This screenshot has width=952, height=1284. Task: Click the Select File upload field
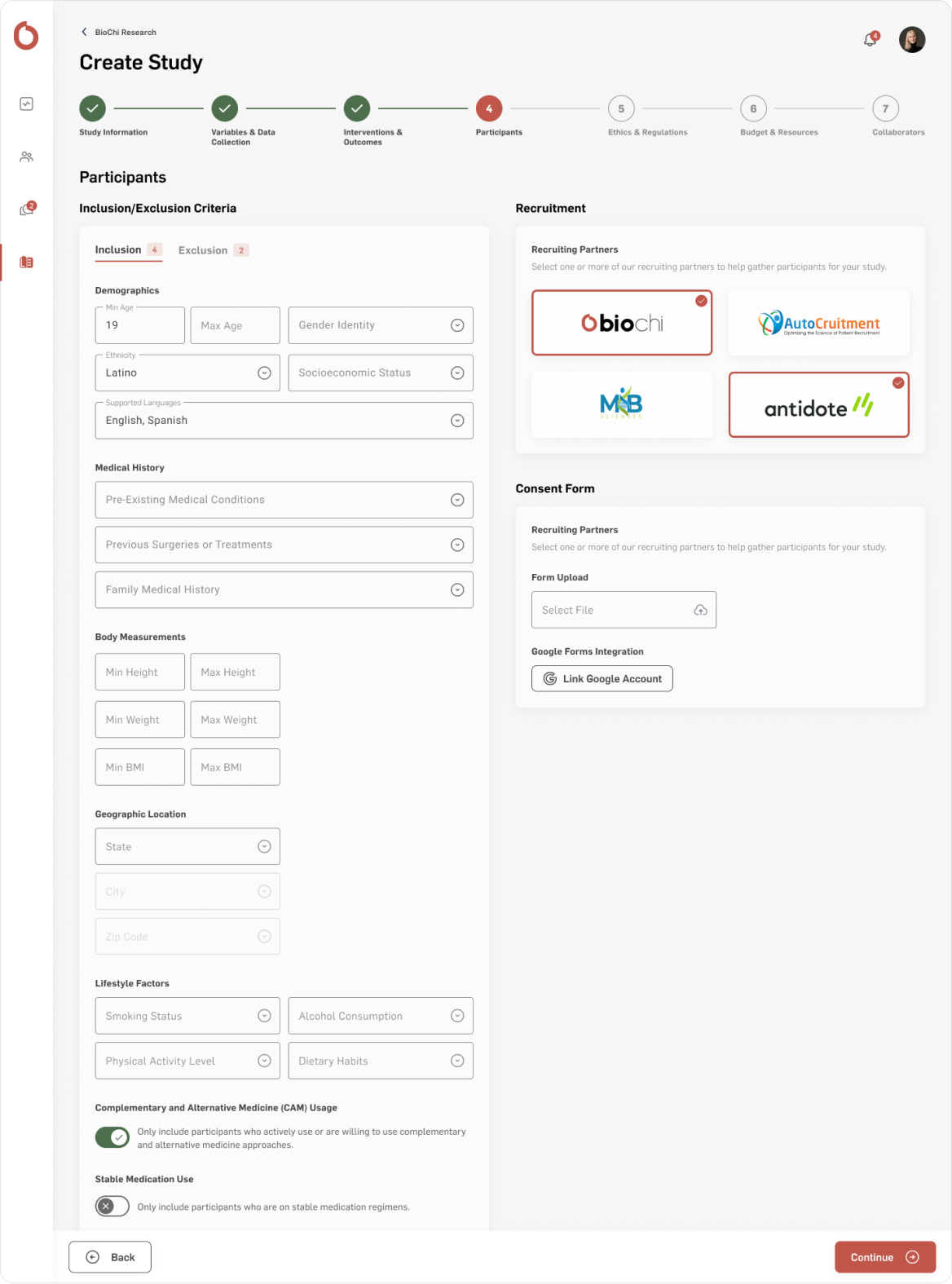pyautogui.click(x=624, y=610)
